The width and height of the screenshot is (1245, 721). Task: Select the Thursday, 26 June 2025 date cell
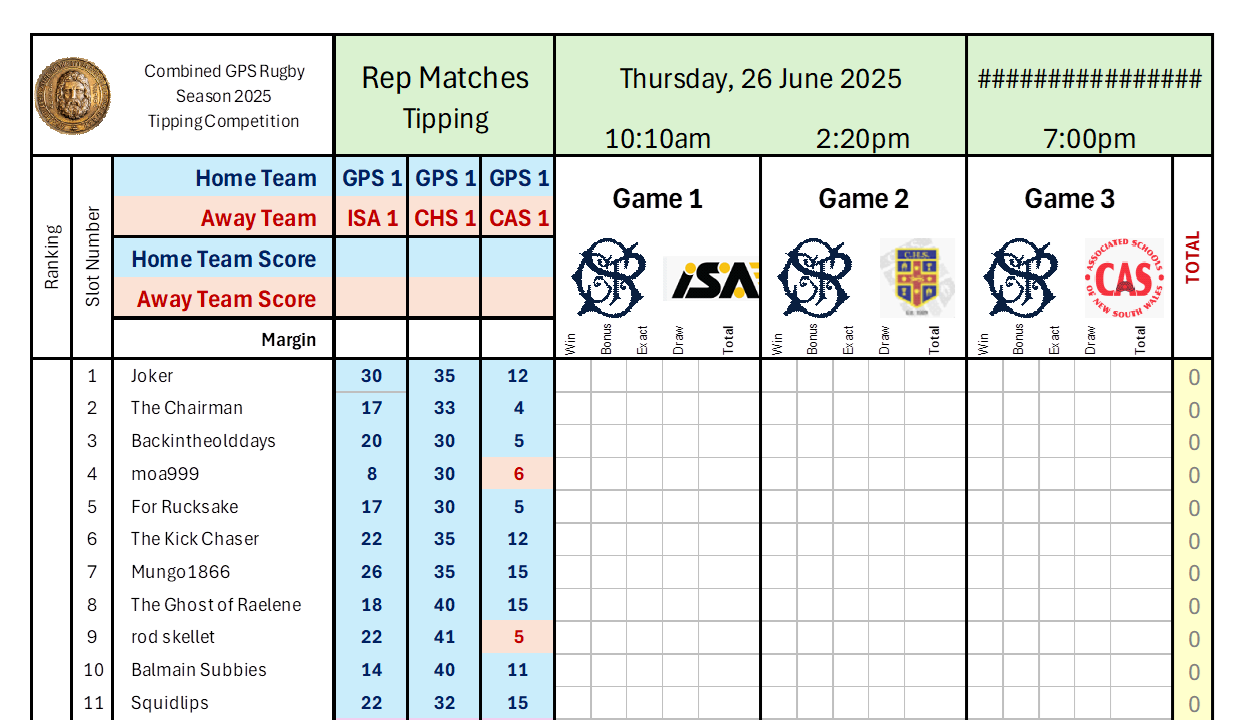click(761, 79)
